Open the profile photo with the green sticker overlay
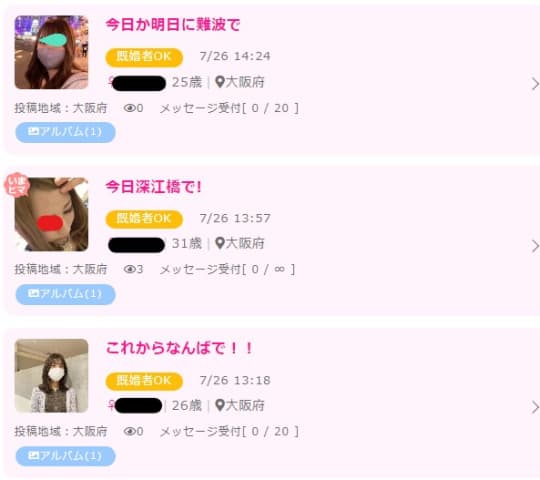Viewport: 540px width, 480px height. (51, 52)
